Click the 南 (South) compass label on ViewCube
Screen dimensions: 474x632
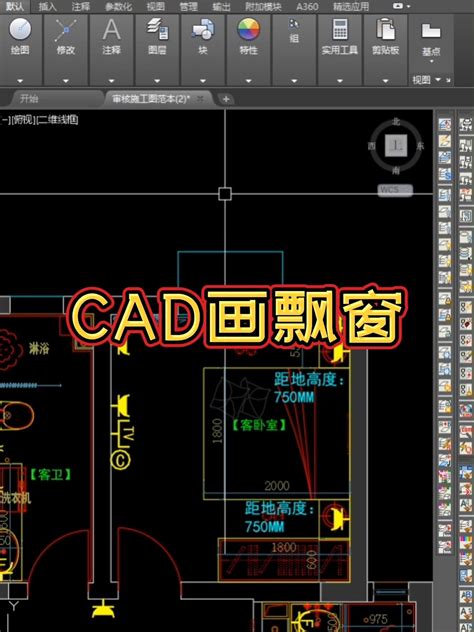pyautogui.click(x=396, y=171)
